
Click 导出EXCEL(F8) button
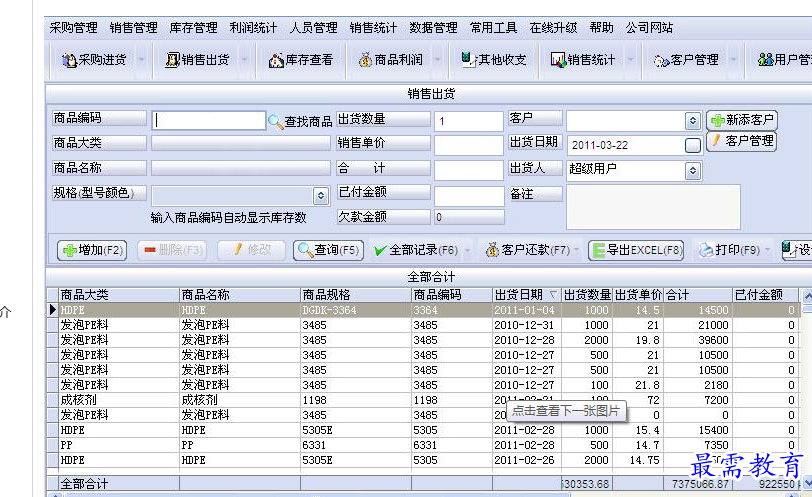coord(636,250)
